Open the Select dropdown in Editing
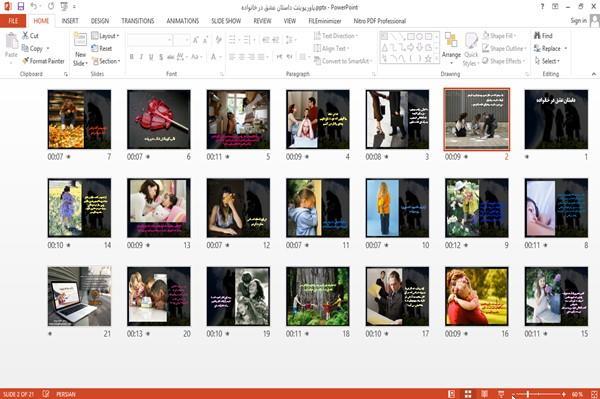Image resolution: width=600 pixels, height=399 pixels. click(547, 61)
